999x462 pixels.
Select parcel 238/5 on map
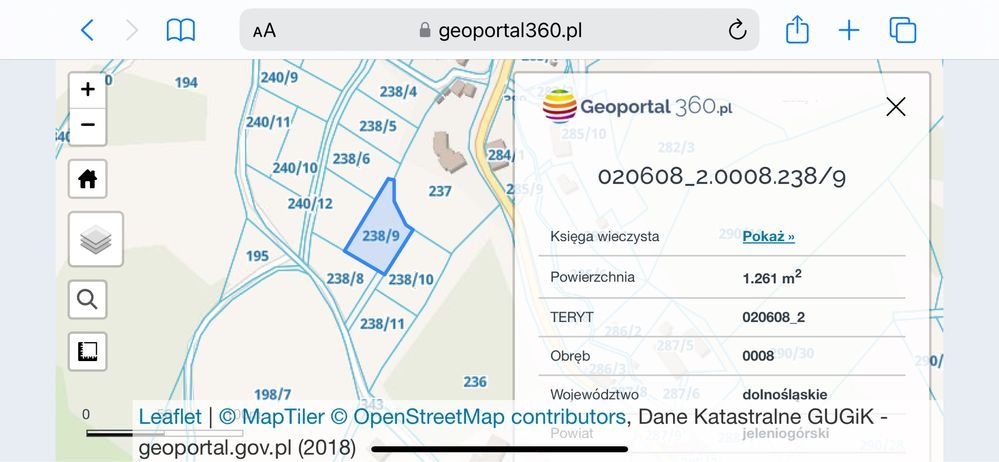378,126
